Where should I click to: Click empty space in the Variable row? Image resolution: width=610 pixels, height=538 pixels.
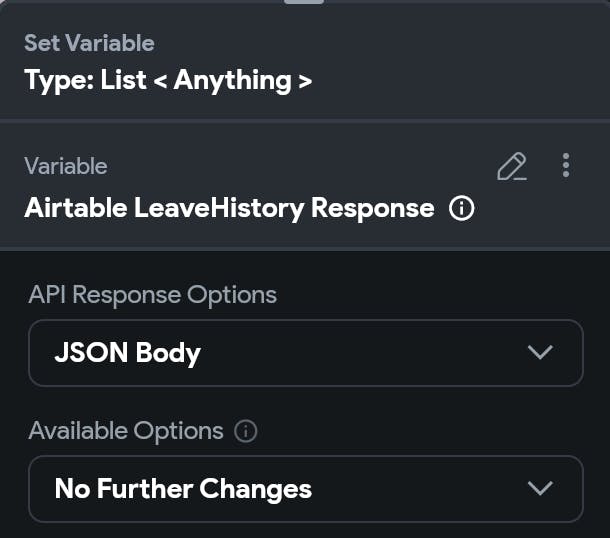click(300, 166)
